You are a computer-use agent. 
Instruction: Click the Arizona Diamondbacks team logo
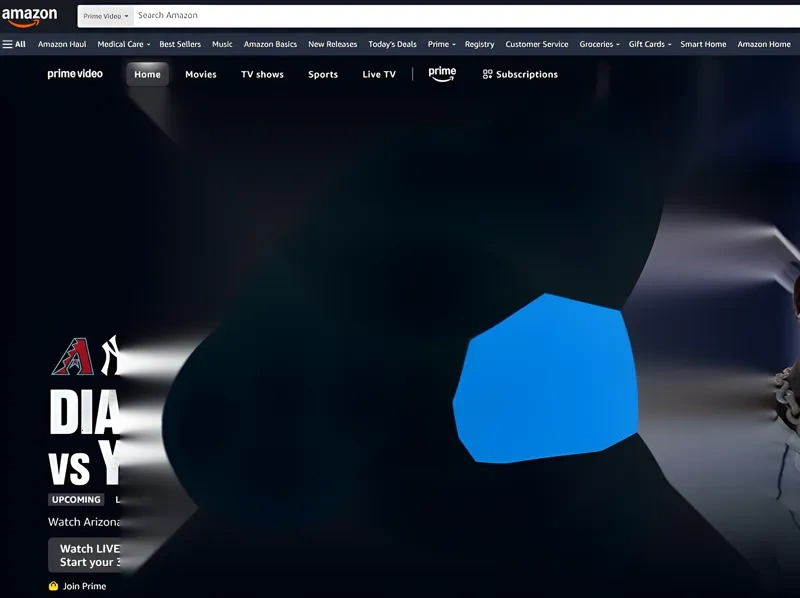pyautogui.click(x=73, y=357)
